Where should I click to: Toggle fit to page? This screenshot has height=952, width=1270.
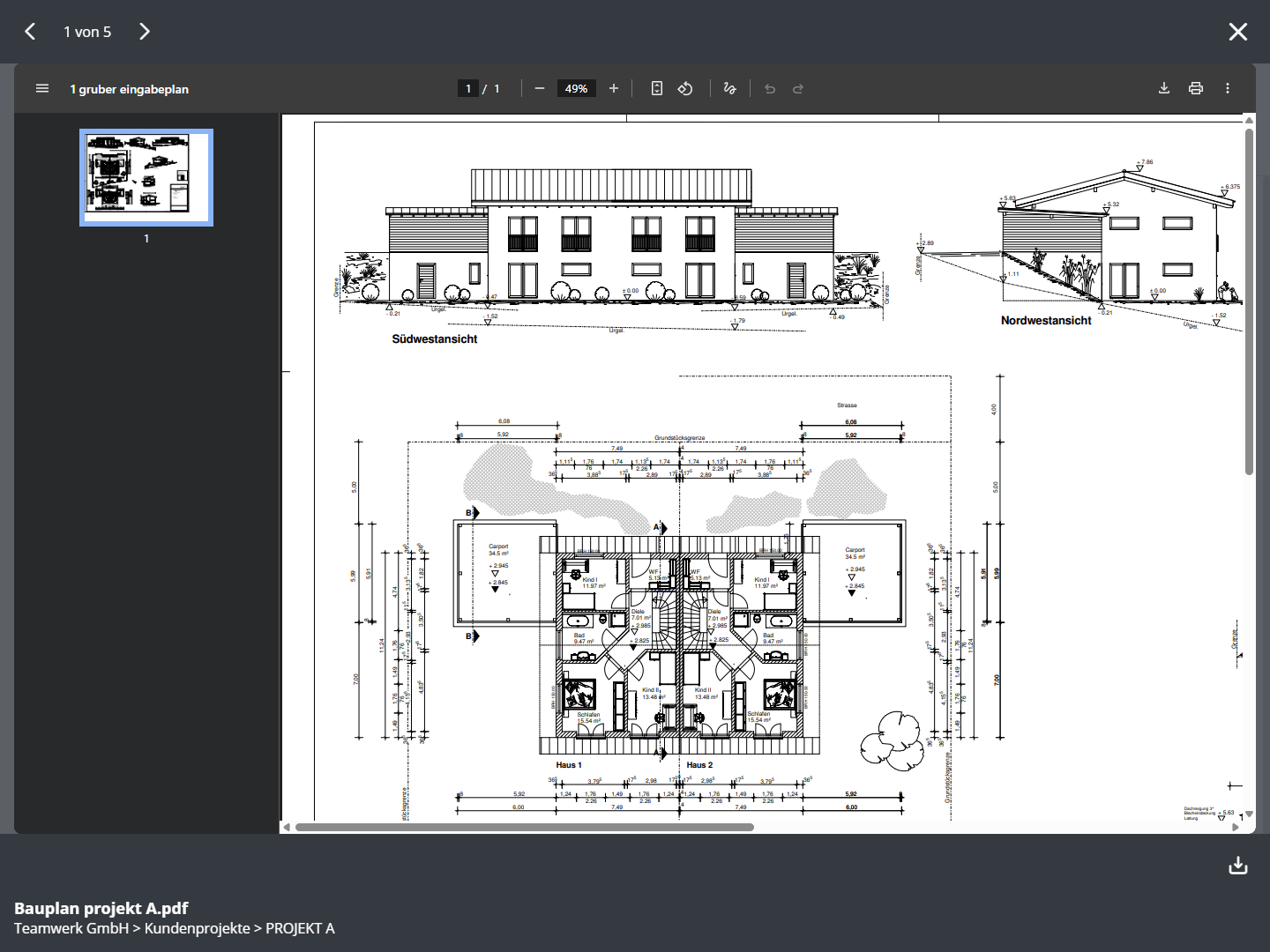pyautogui.click(x=657, y=88)
